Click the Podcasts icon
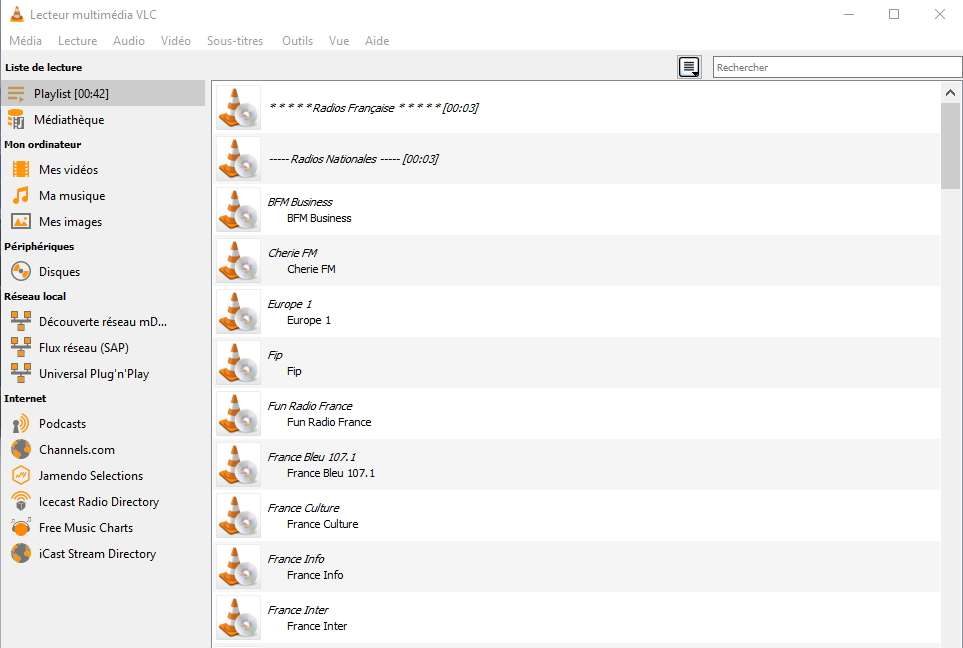 pyautogui.click(x=21, y=424)
